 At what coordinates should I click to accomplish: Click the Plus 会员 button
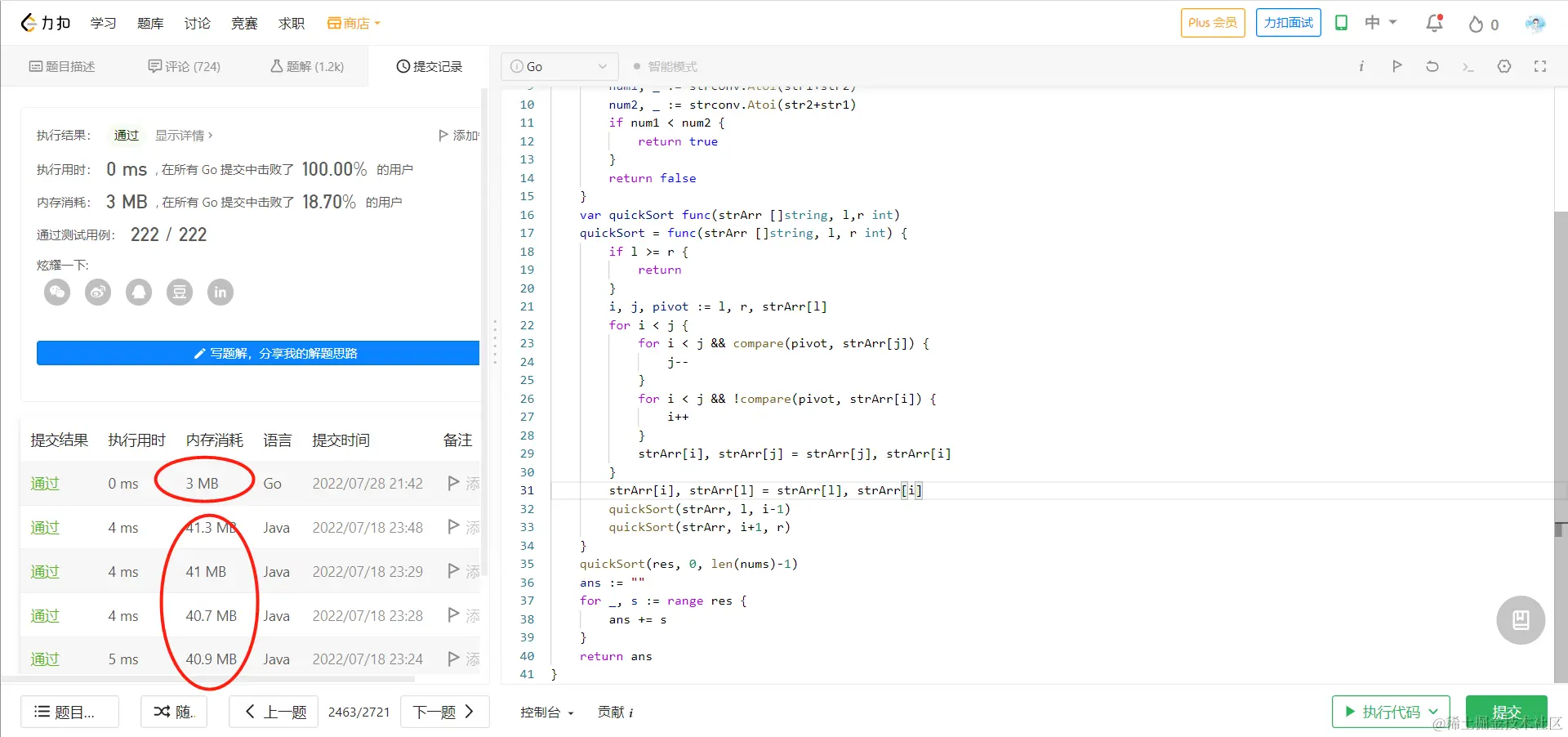click(1213, 23)
